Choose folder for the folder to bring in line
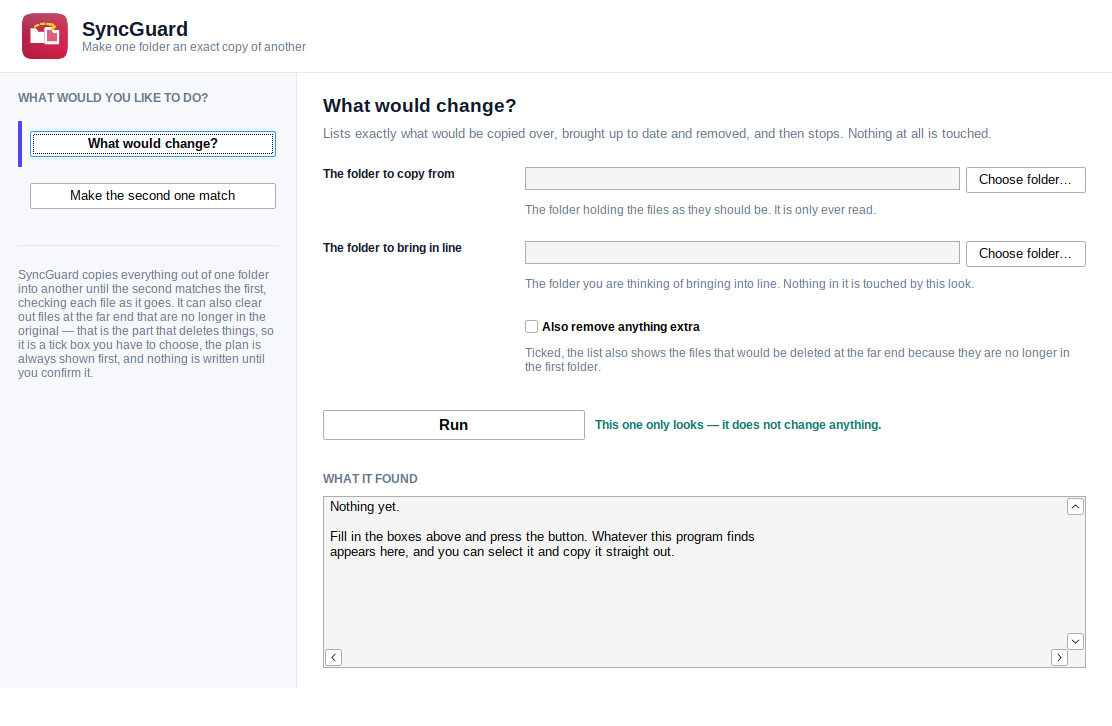Image resolution: width=1112 pixels, height=726 pixels. pos(1025,253)
